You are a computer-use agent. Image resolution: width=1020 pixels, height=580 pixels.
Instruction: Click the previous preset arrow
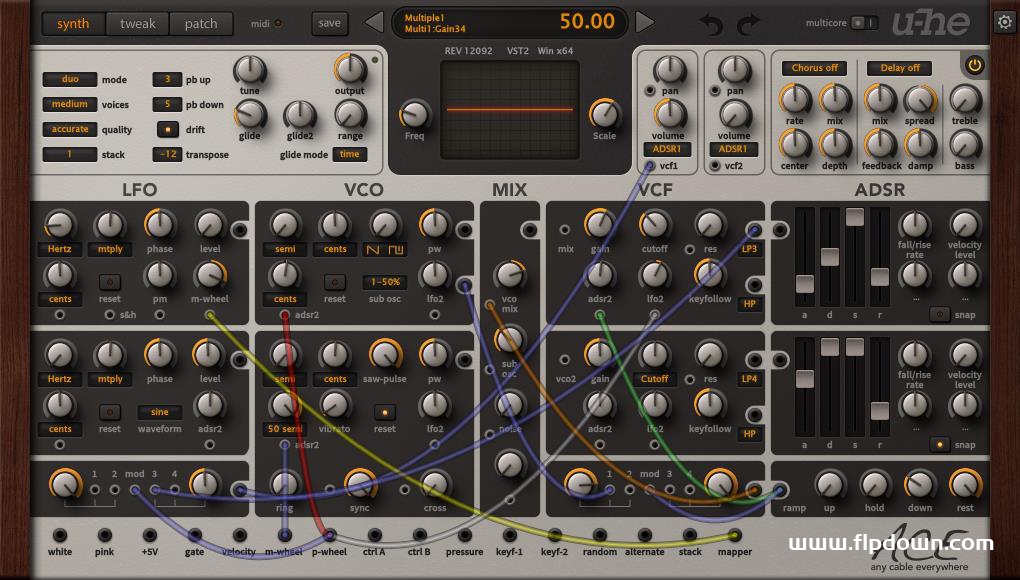point(372,21)
